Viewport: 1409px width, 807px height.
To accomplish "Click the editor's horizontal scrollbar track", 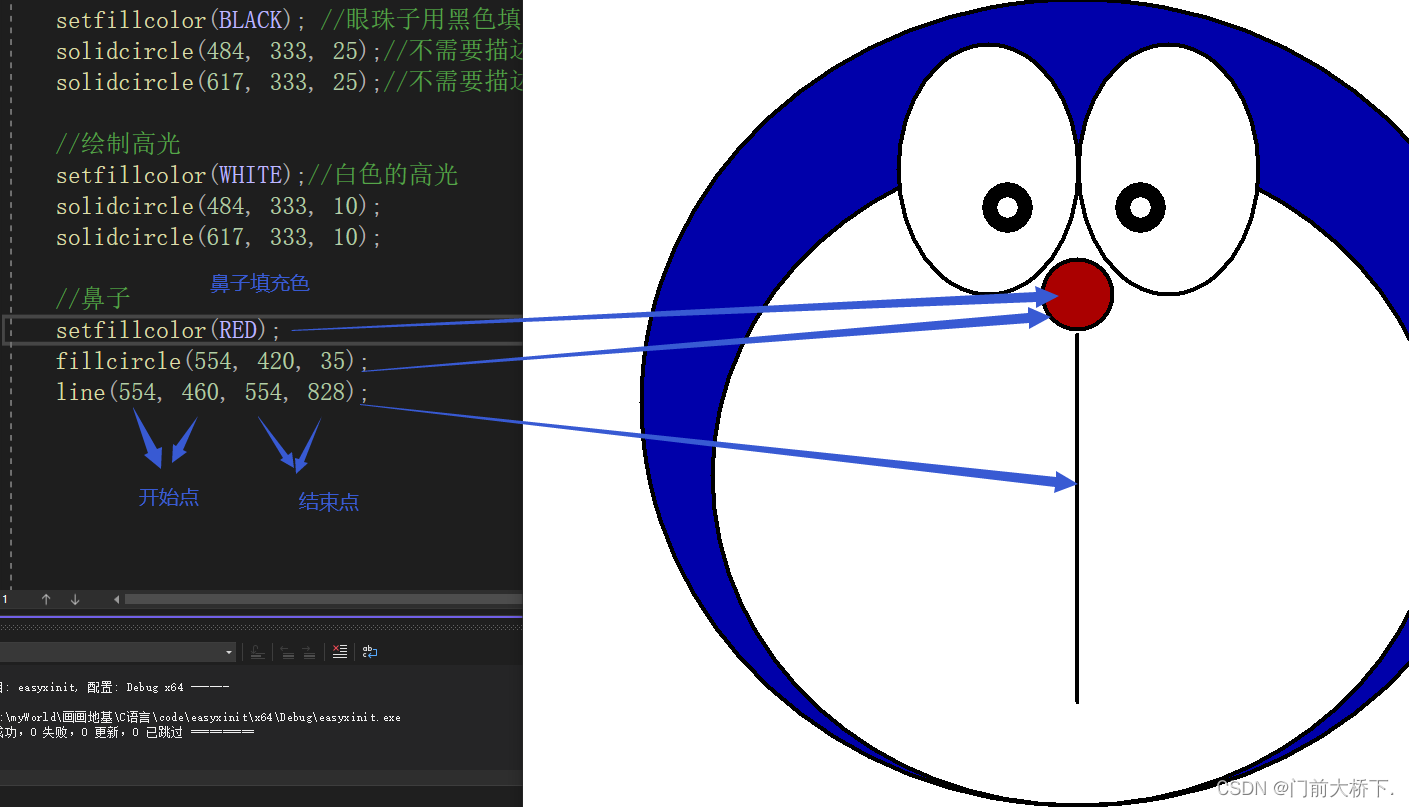I will (323, 599).
